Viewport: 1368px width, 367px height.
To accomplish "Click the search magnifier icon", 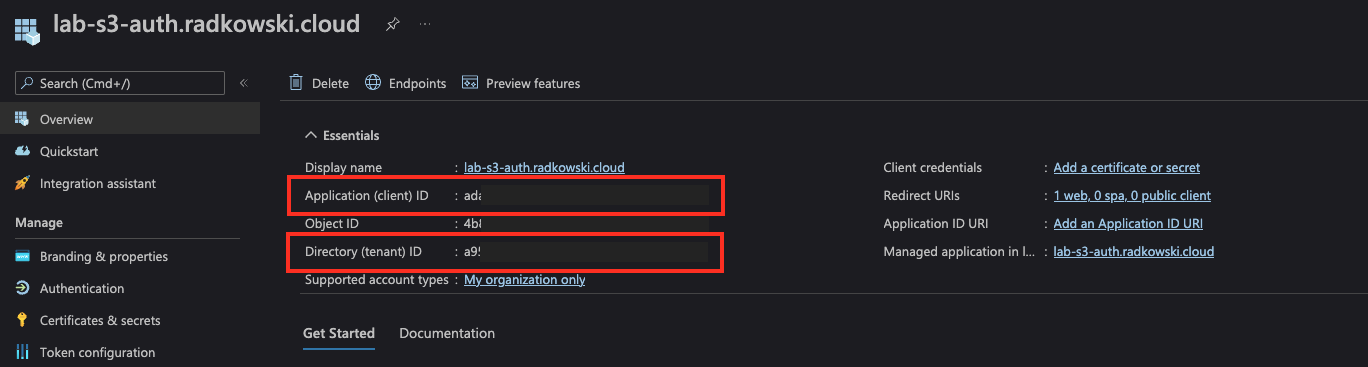I will [29, 83].
